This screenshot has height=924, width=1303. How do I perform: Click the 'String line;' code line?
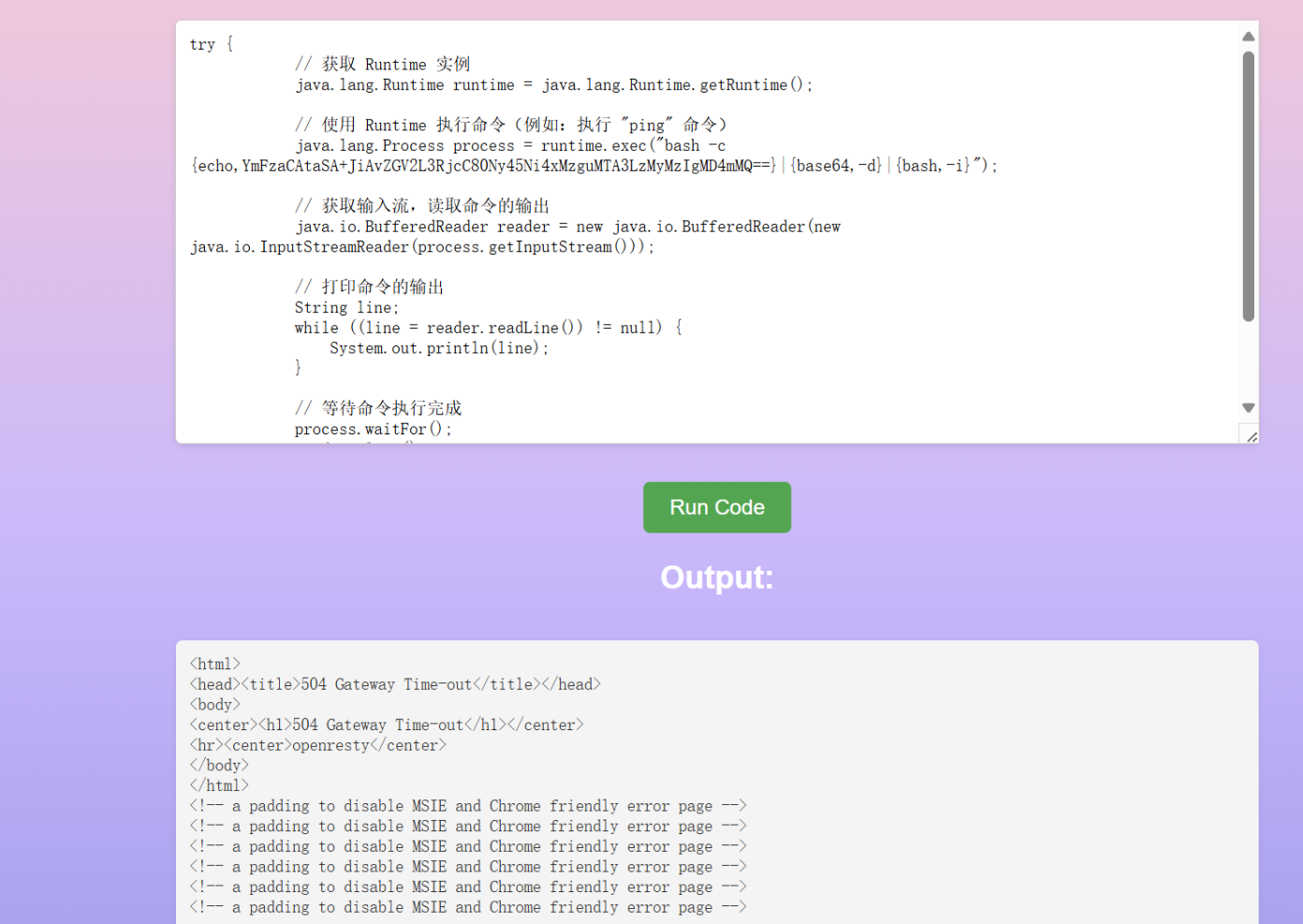(x=346, y=307)
